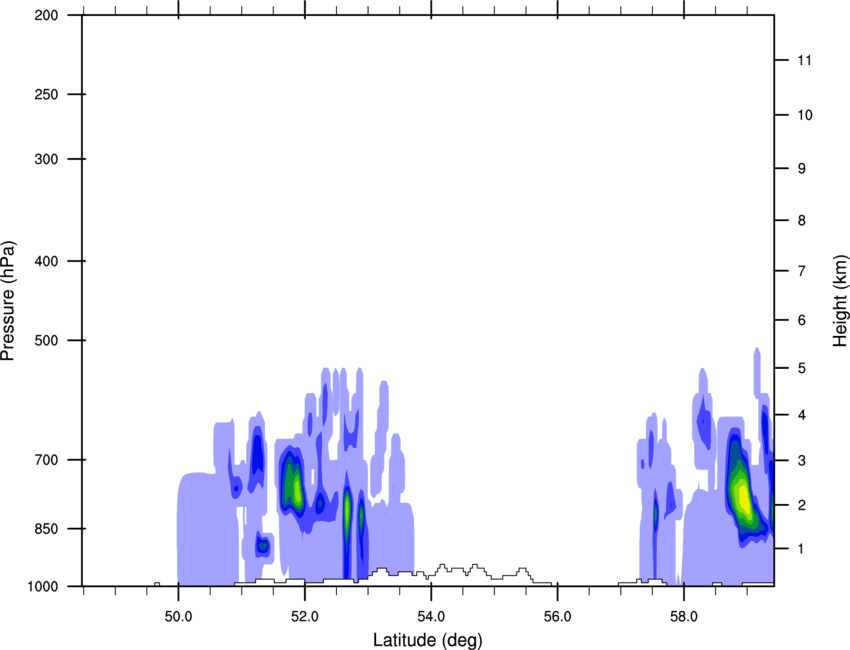Click the 54.0 latitude tick label
850x650 pixels.
[x=432, y=617]
